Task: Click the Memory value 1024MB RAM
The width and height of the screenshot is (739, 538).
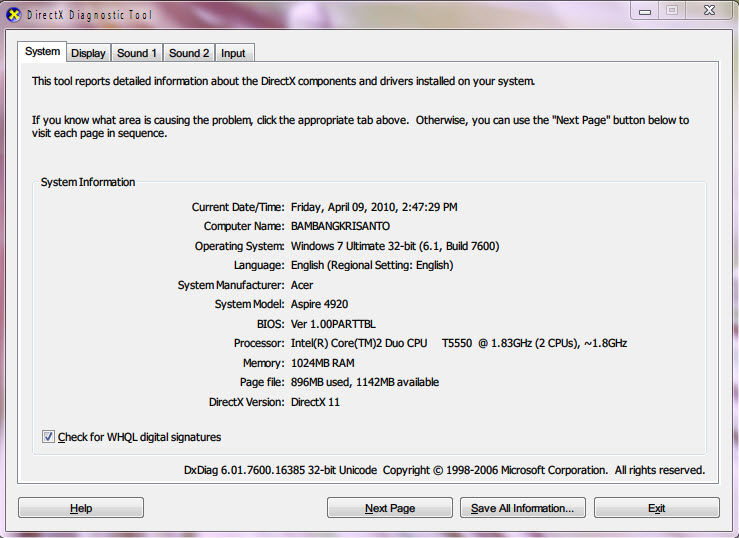Action: click(323, 363)
